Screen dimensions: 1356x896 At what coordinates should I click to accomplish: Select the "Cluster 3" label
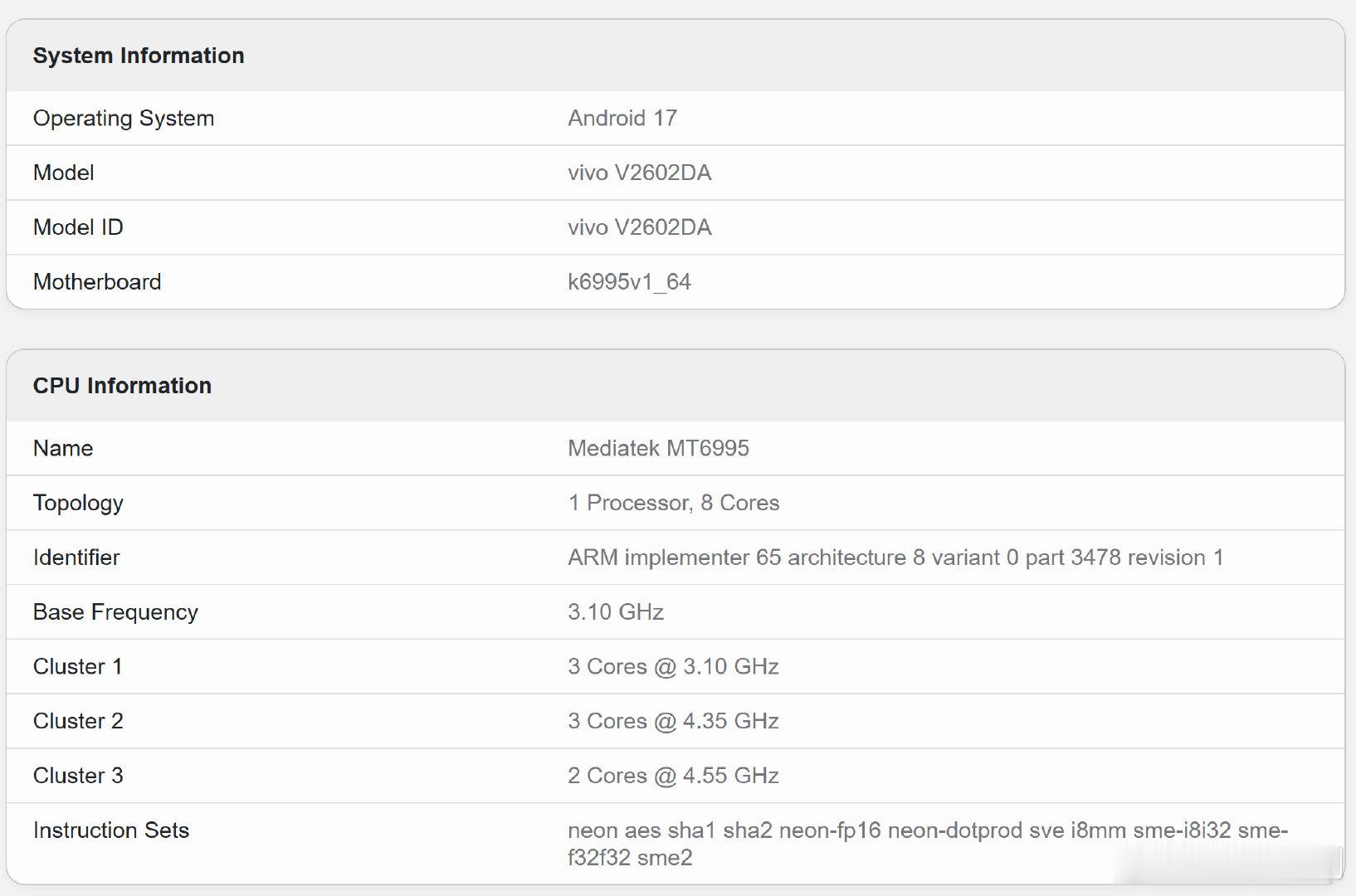pyautogui.click(x=78, y=776)
